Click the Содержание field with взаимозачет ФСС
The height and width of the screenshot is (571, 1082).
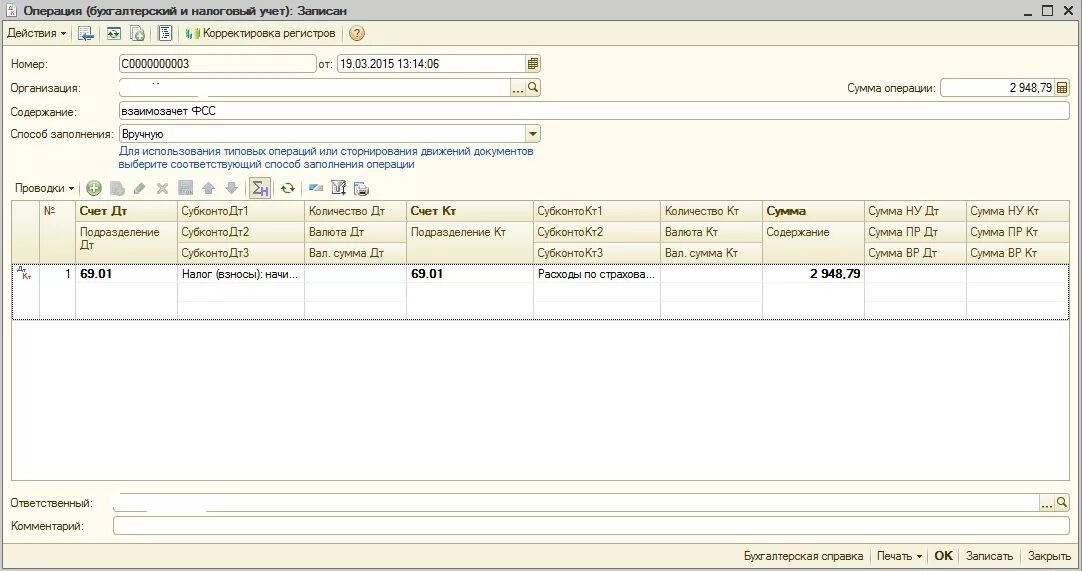[594, 110]
